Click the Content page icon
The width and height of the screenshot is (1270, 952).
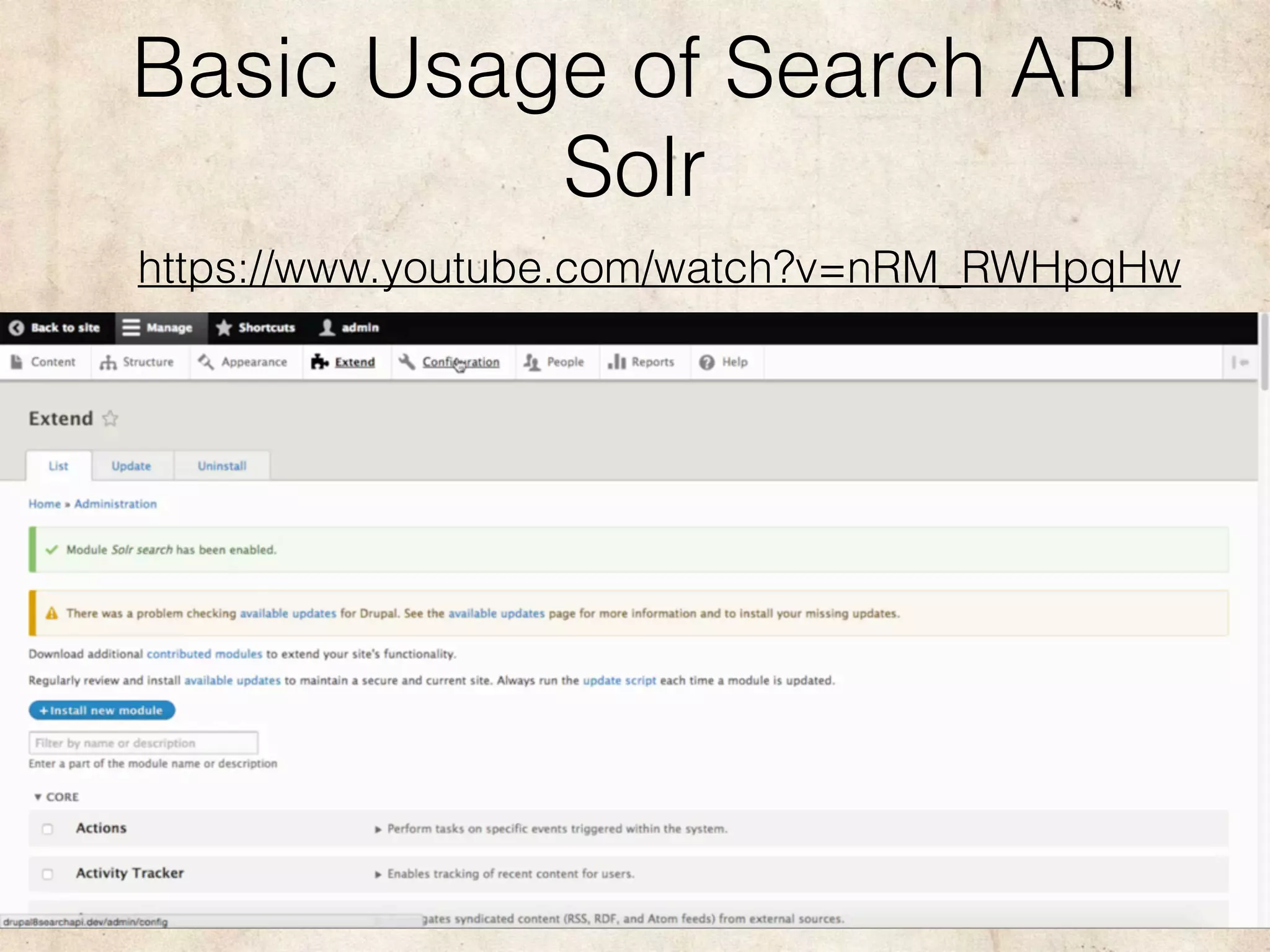click(x=17, y=362)
